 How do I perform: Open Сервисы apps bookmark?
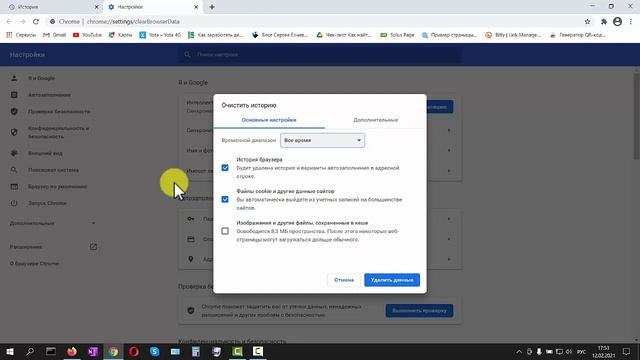(x=21, y=35)
